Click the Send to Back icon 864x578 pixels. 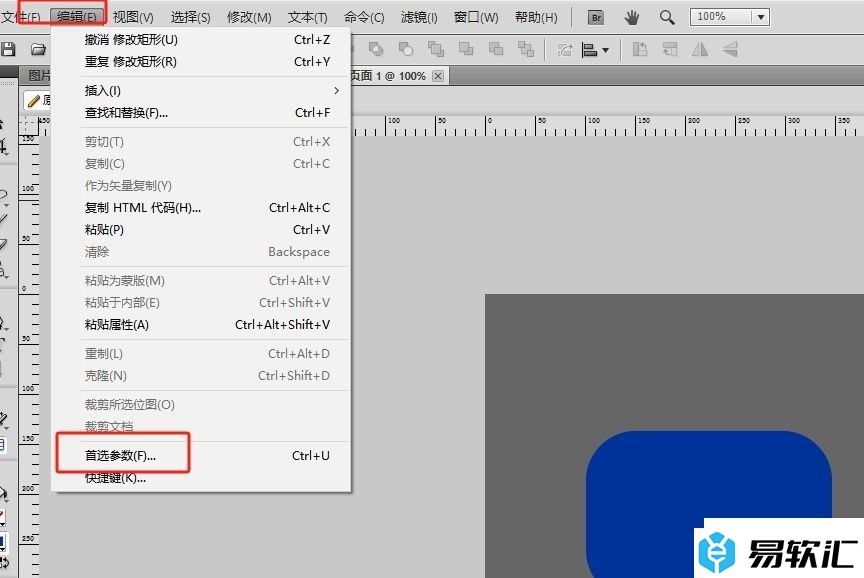click(x=526, y=50)
